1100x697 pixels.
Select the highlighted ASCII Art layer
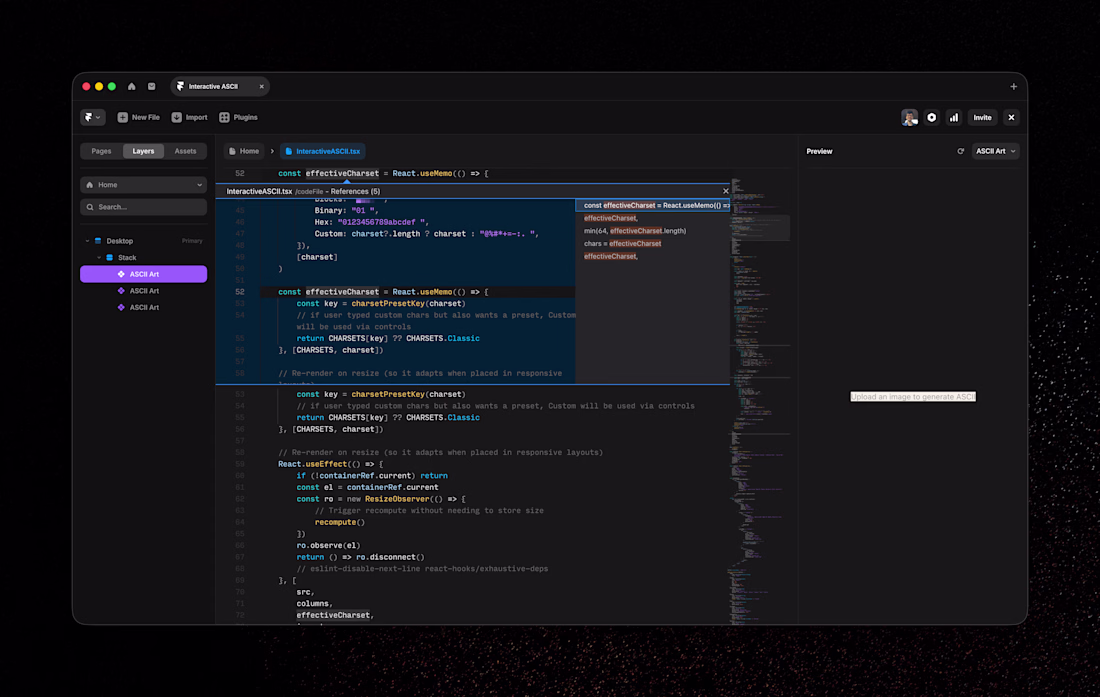coord(143,274)
